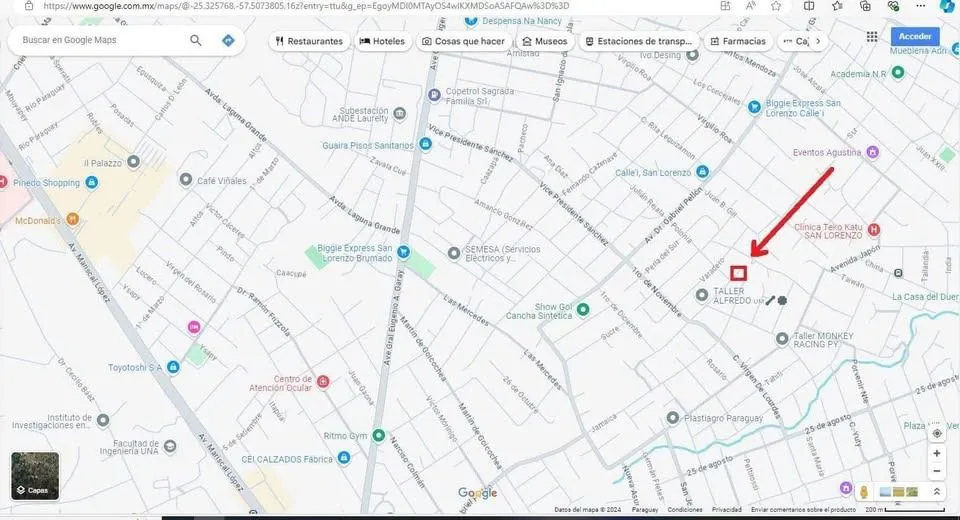Add page to favorites with star icon
Screen dimensions: 960x520
(776, 6)
